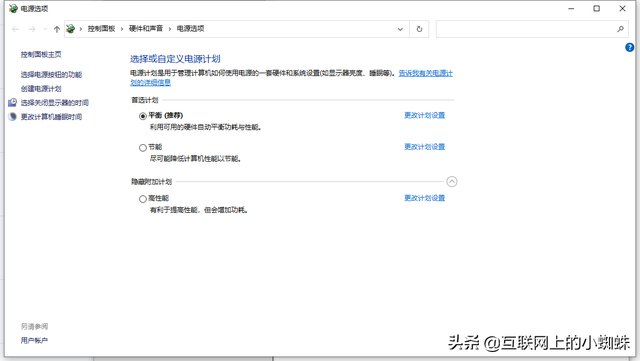
Task: Click the 有利于提高性能，但会增加功耗 description
Action: [199, 210]
